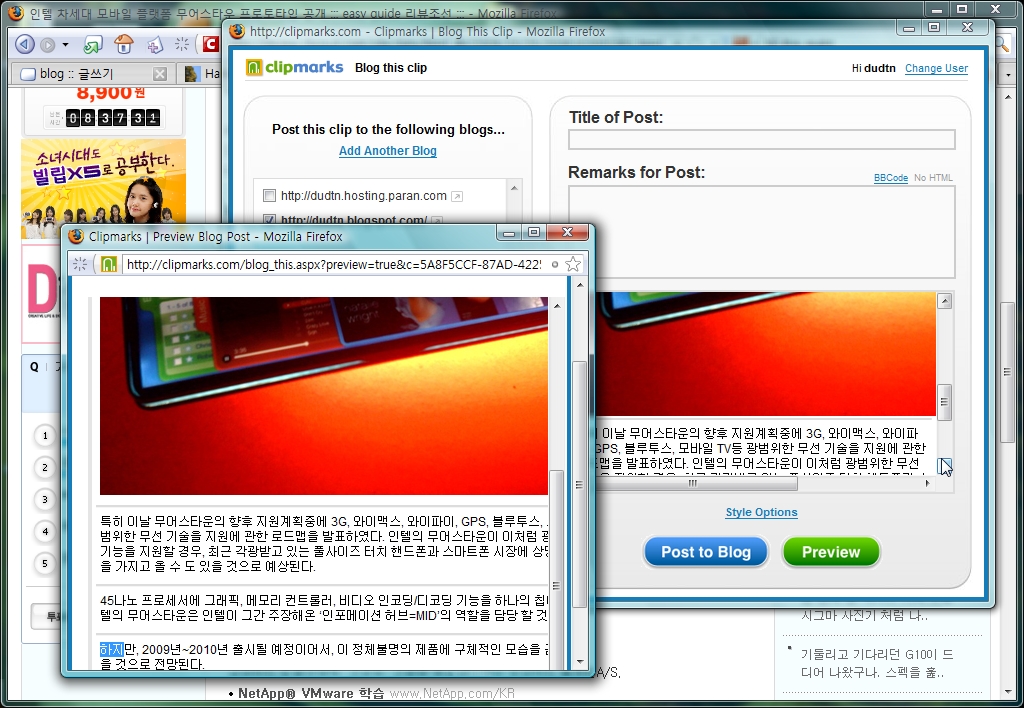Click the inner frame scroll-up arrow in Preview
The width and height of the screenshot is (1024, 708).
pos(556,306)
